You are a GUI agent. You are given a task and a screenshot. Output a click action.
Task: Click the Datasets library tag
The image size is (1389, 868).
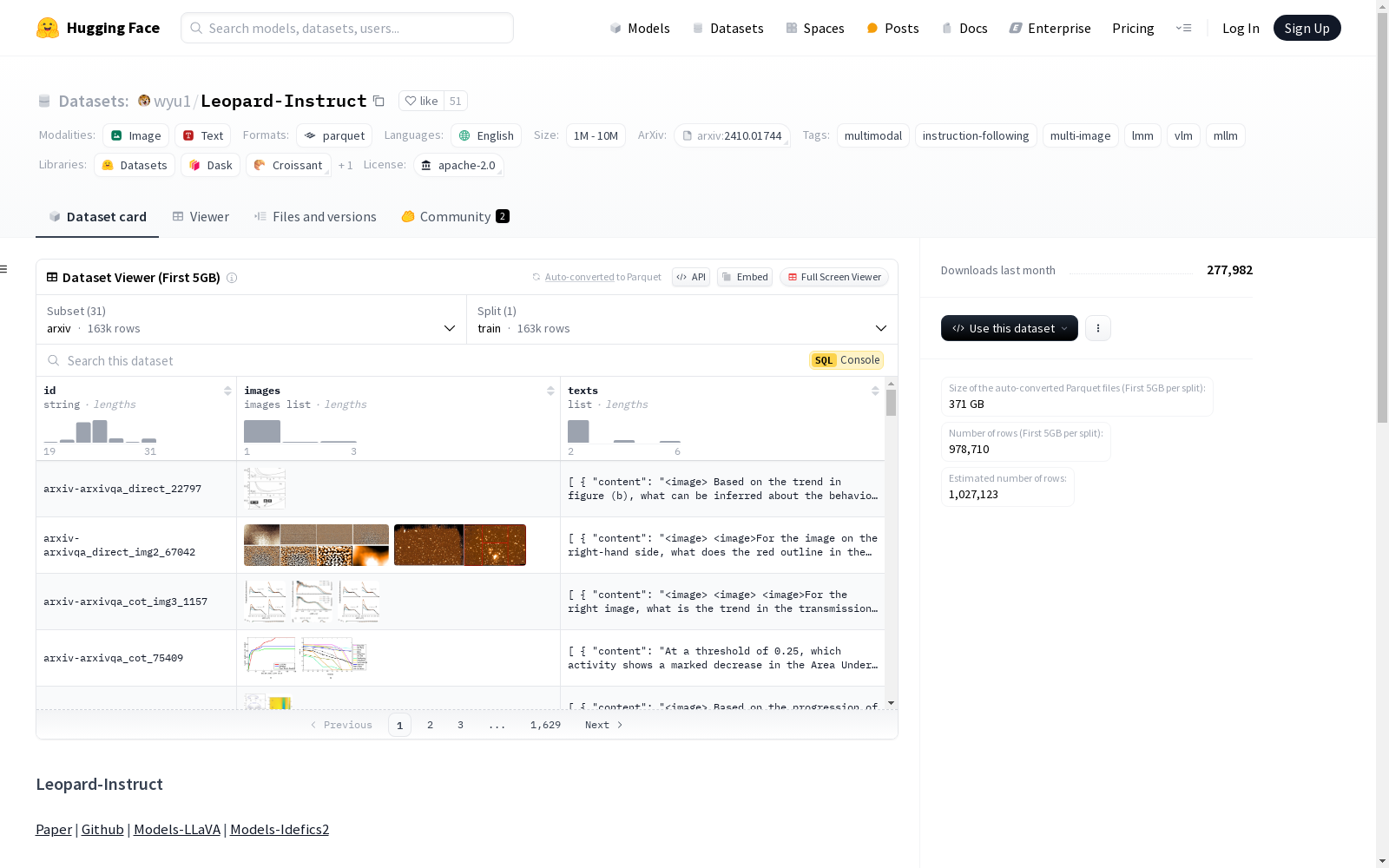(135, 165)
